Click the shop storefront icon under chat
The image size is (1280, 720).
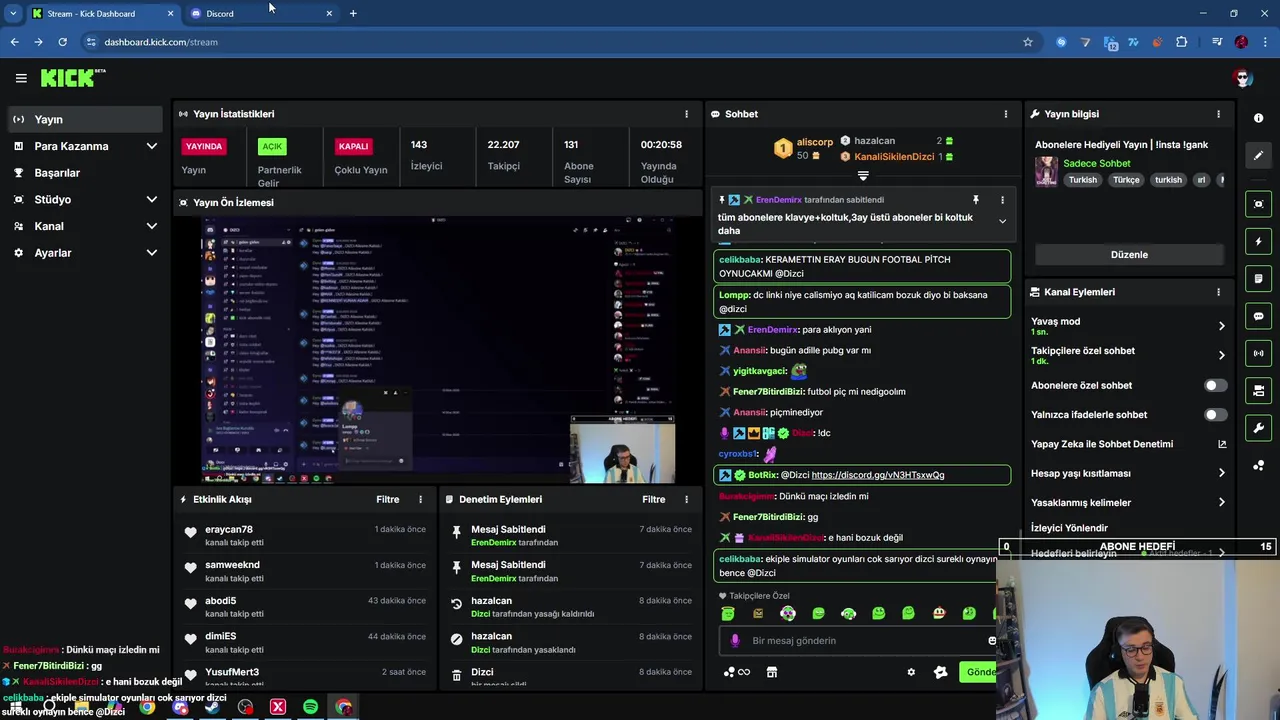click(x=771, y=672)
